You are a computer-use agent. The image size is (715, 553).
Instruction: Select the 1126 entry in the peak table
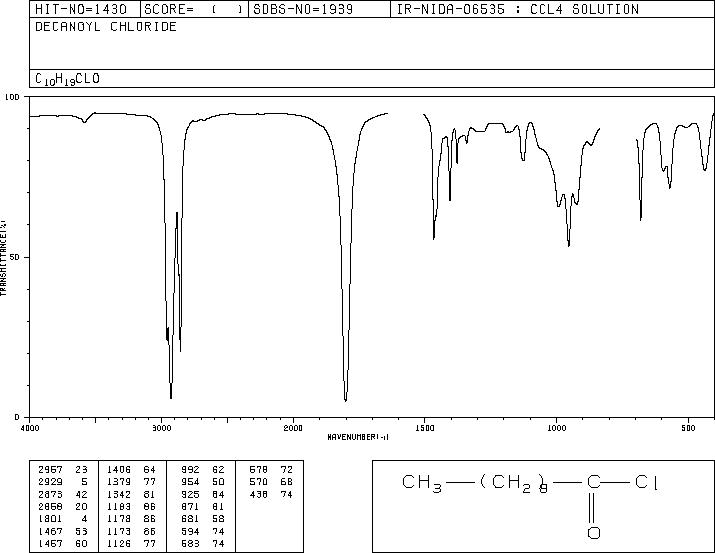point(131,544)
